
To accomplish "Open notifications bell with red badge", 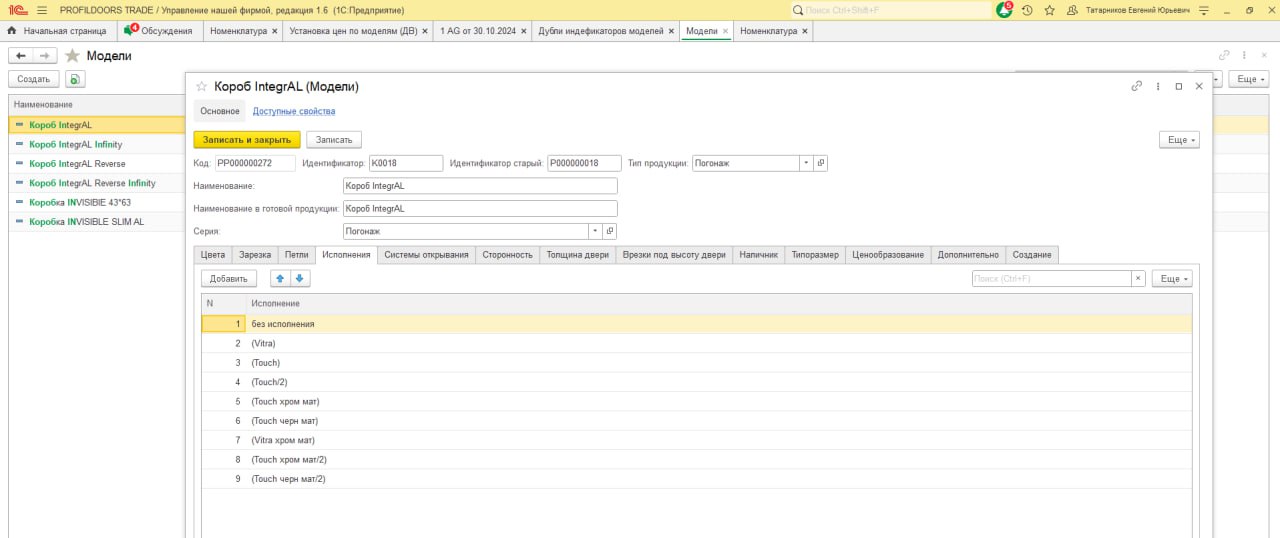I will tap(1004, 10).
